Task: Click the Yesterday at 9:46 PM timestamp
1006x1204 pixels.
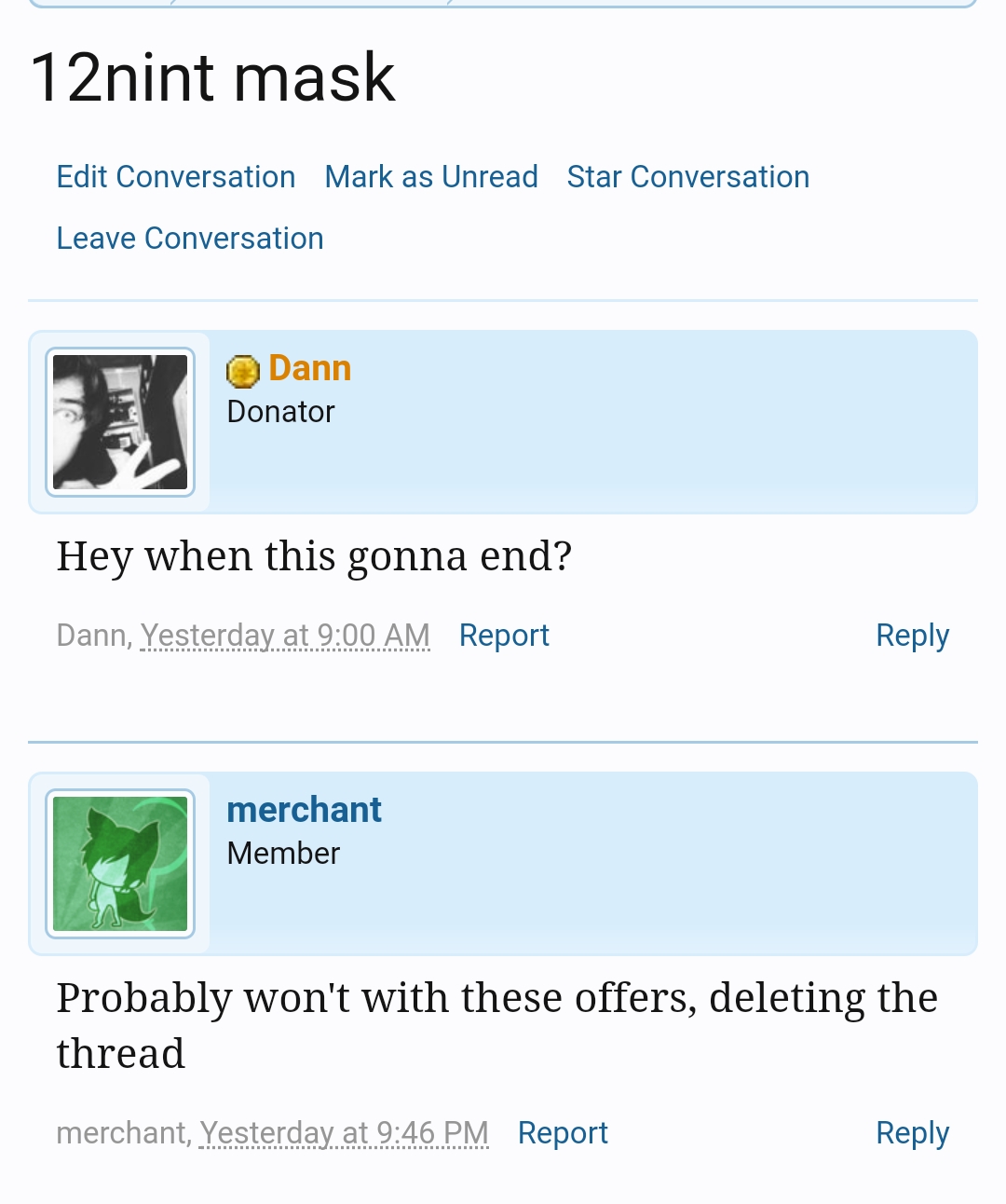Action: pos(344,1132)
